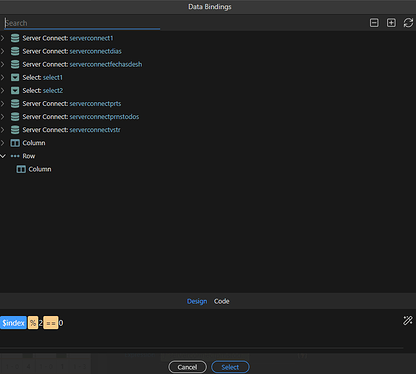Image resolution: width=416 pixels, height=374 pixels.
Task: Click the serverconnect1 database icon
Action: pyautogui.click(x=15, y=38)
